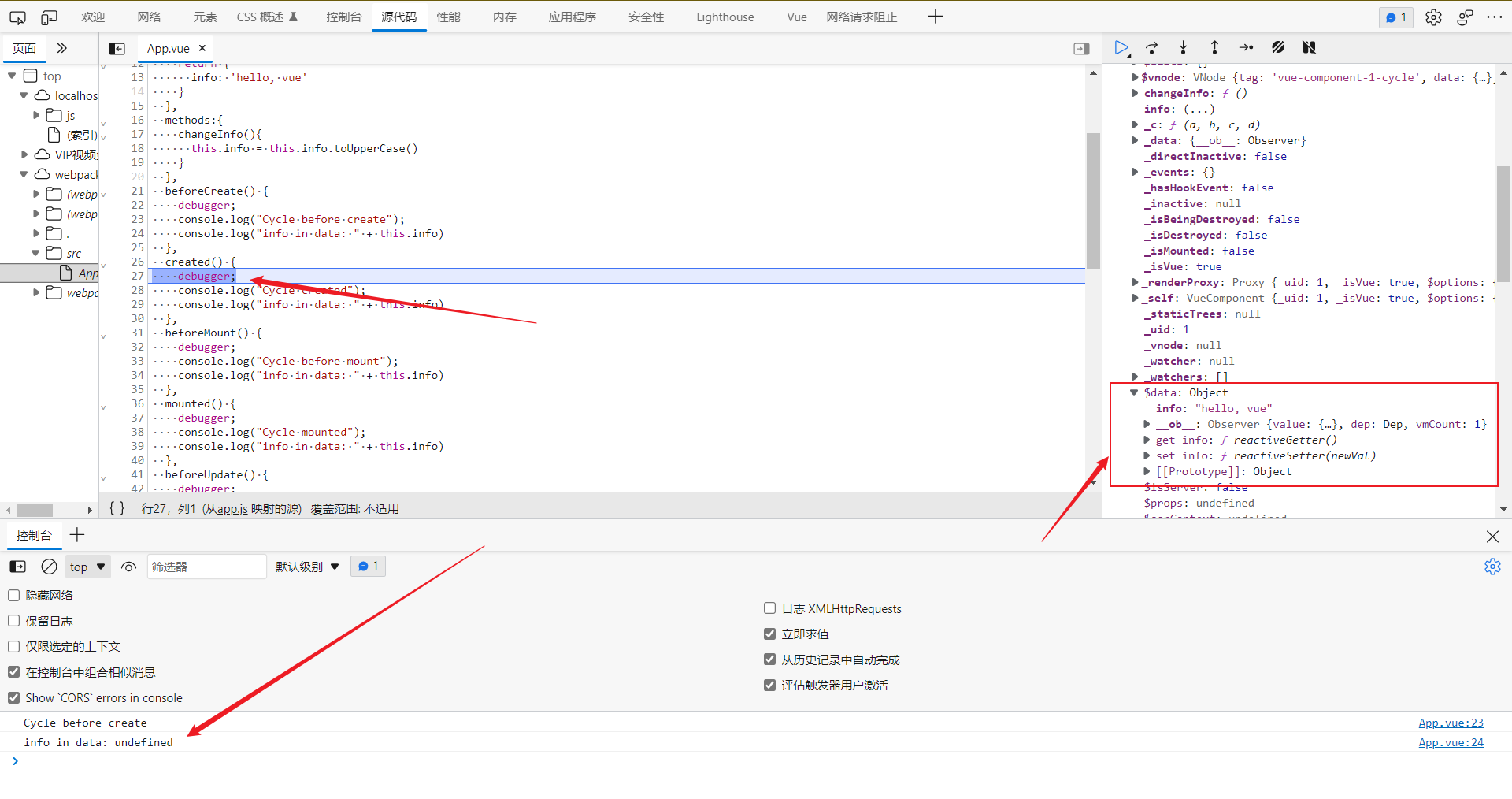This screenshot has width=1512, height=799.
Task: Open App.vue:24 source link
Action: [1451, 742]
